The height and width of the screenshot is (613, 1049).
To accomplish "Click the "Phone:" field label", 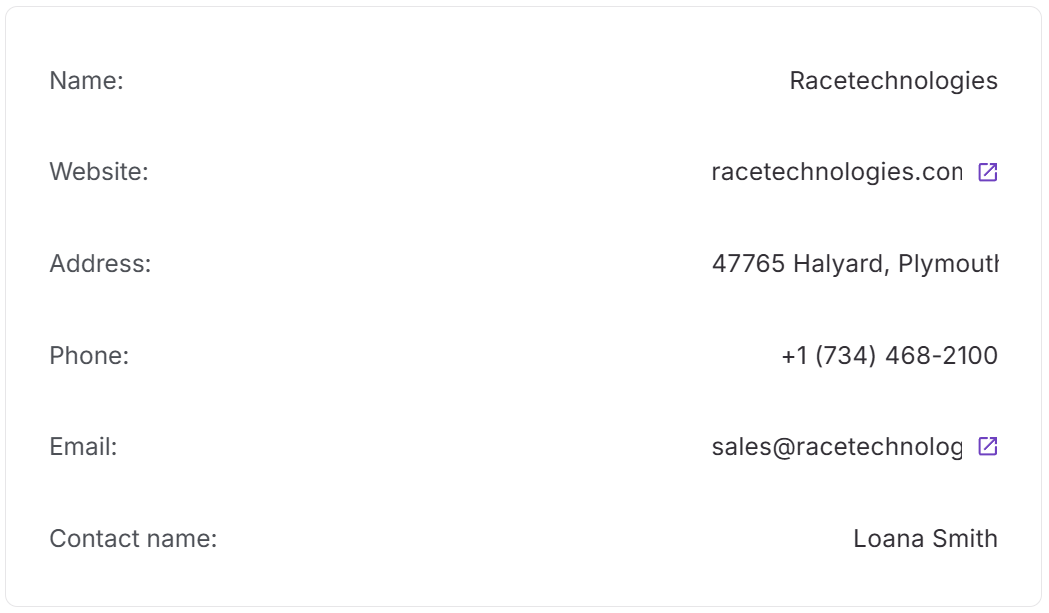I will 89,355.
